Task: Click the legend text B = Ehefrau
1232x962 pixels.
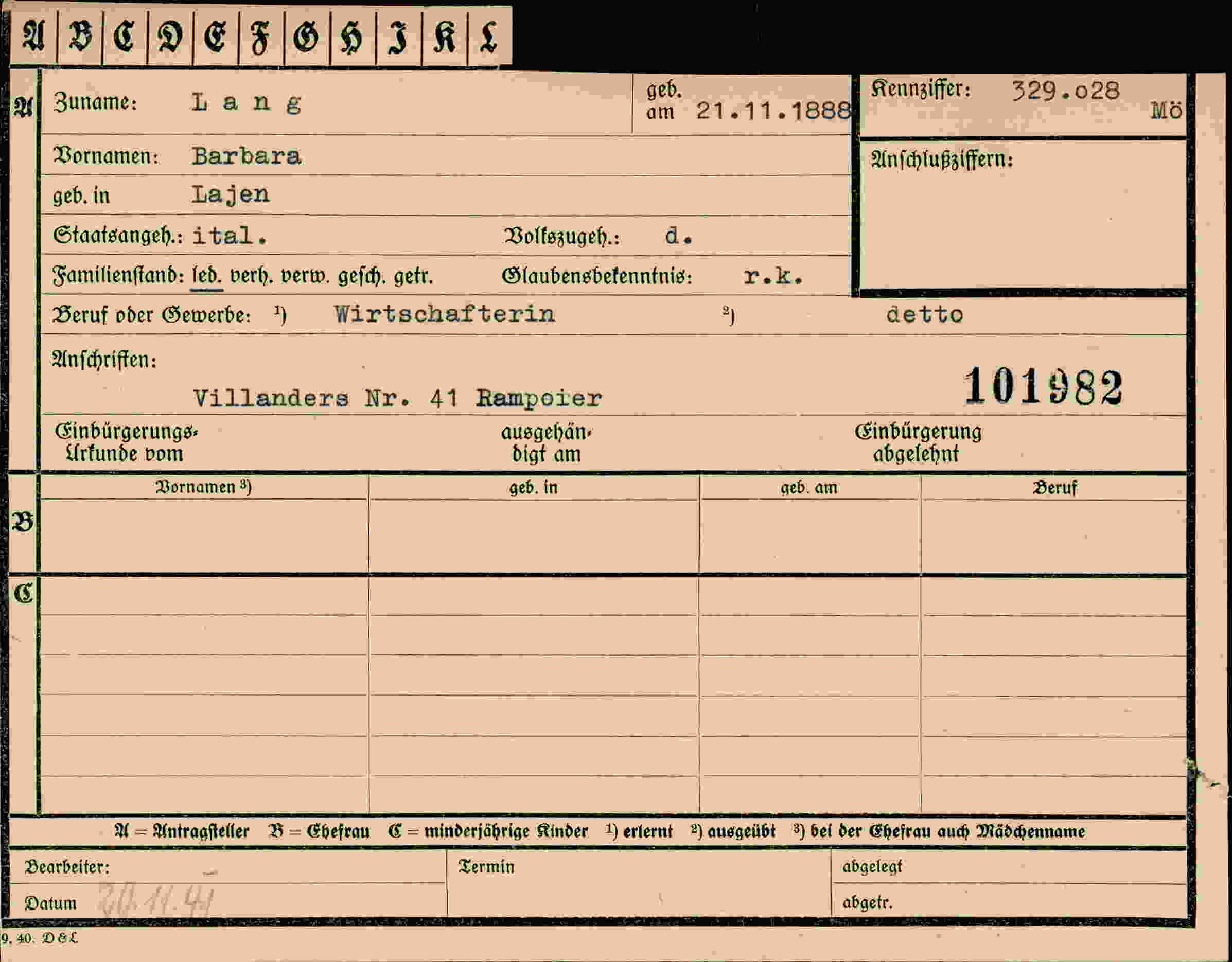Action: click(x=319, y=831)
